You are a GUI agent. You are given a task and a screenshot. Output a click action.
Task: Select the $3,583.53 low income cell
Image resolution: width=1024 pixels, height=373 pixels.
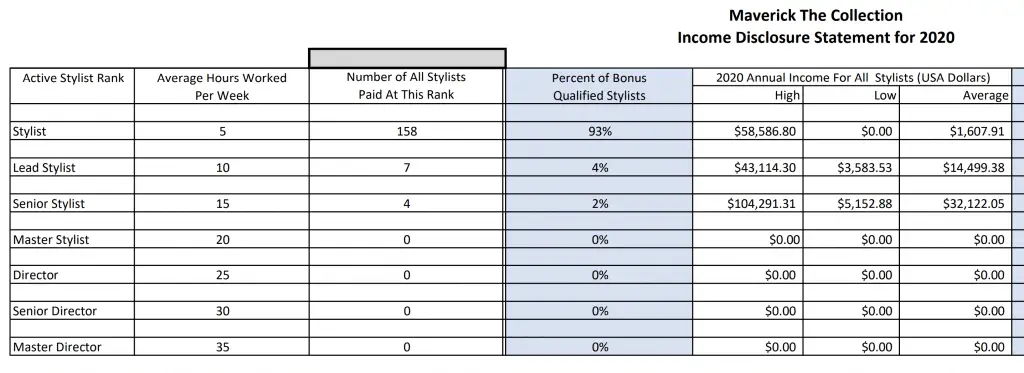tap(851, 167)
